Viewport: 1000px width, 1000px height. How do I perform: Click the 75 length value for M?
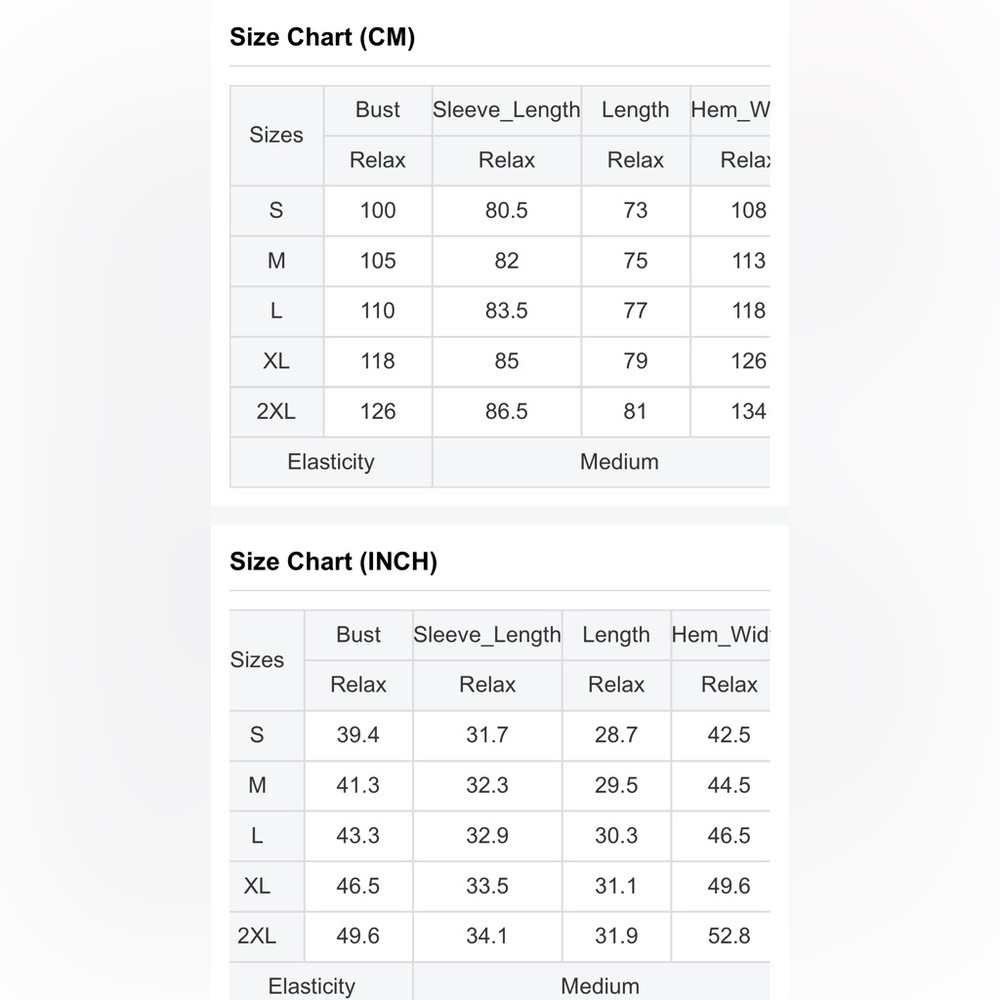point(635,261)
